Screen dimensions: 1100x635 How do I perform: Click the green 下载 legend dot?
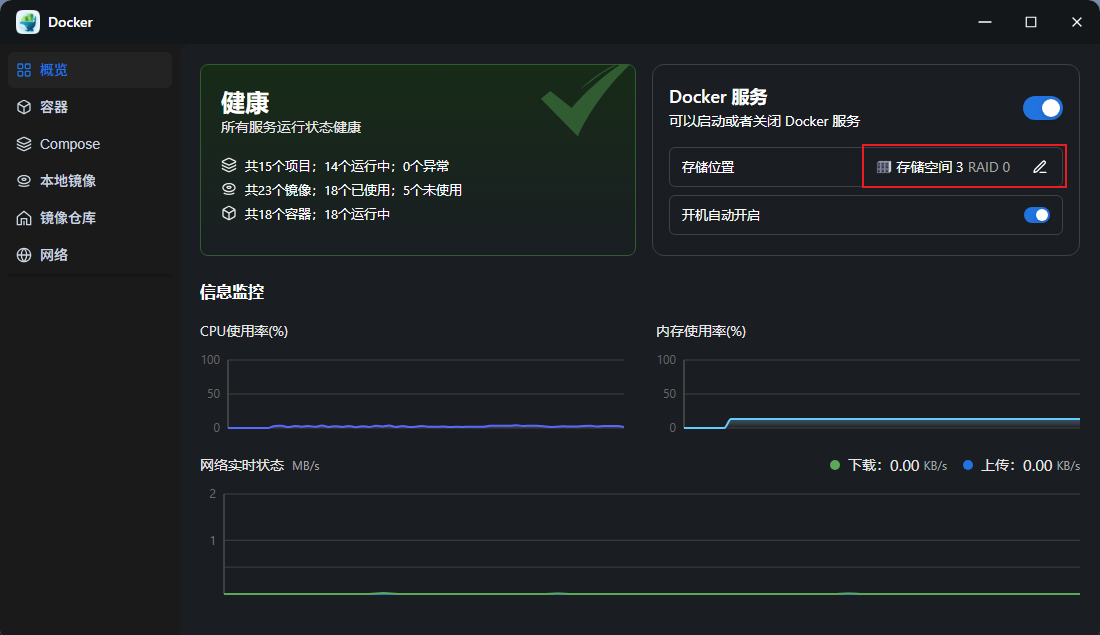coord(835,465)
